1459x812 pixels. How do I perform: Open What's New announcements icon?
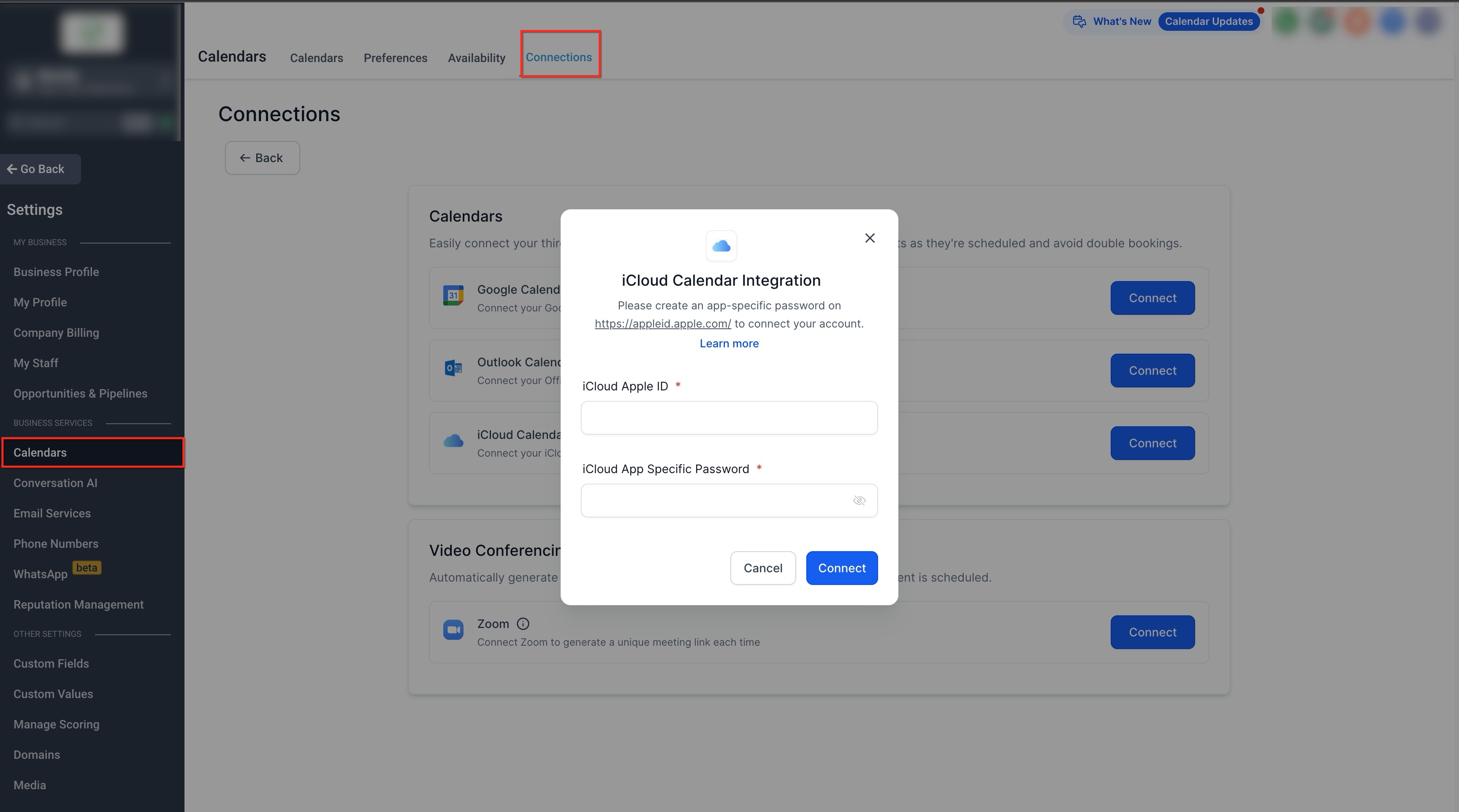pos(1079,22)
